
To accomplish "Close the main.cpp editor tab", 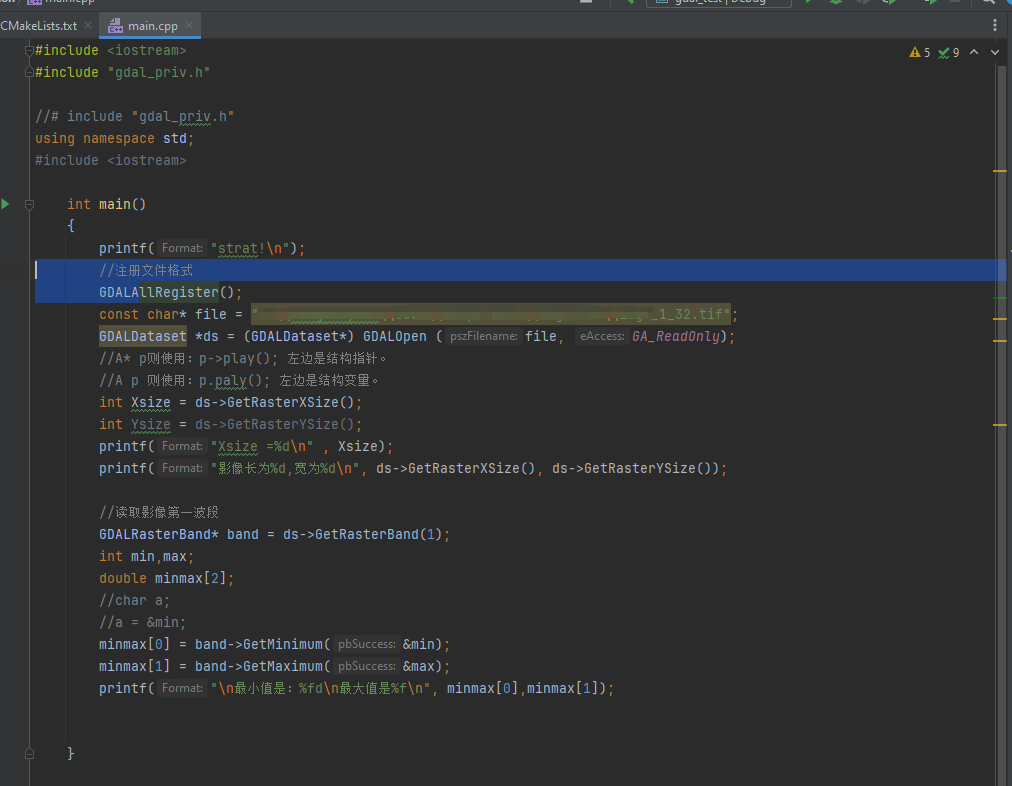I will [x=188, y=25].
